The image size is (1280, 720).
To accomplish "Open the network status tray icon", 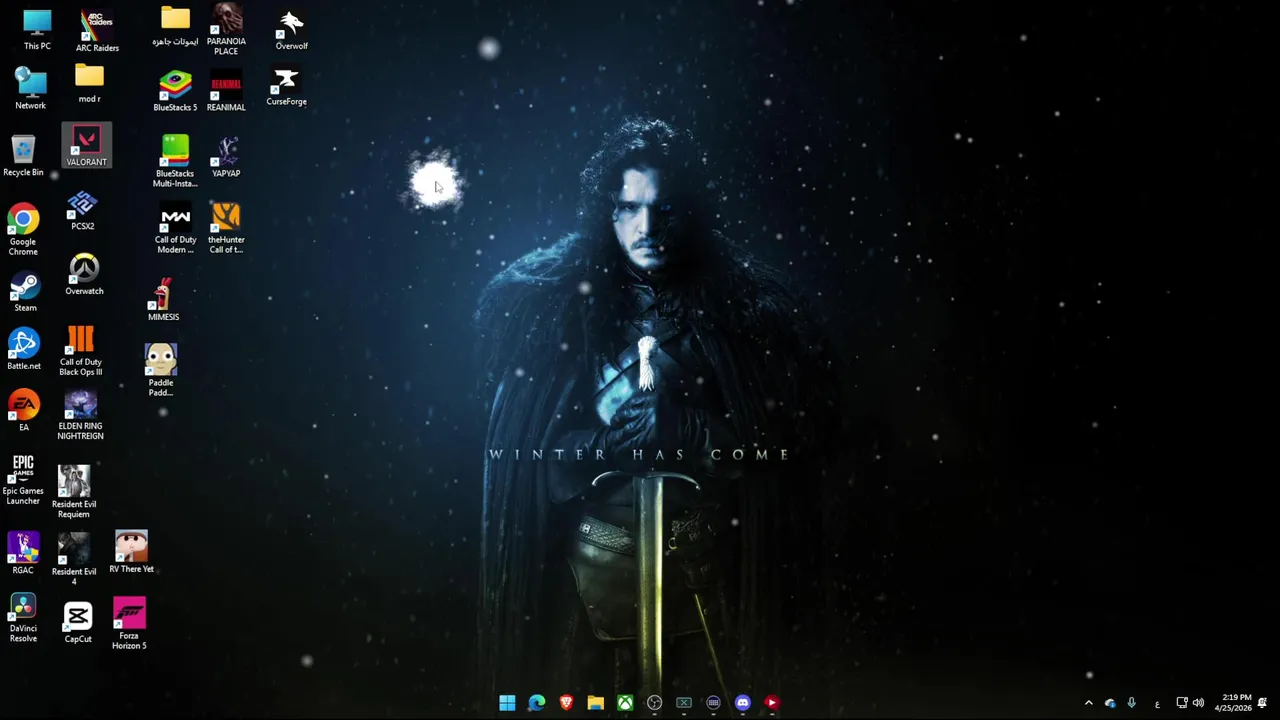I will (x=1181, y=703).
